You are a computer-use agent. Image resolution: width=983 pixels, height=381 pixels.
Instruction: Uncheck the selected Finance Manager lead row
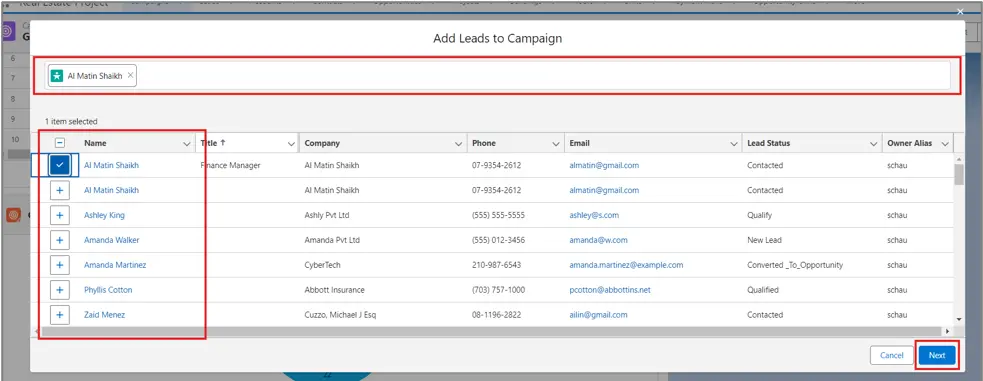(x=60, y=165)
